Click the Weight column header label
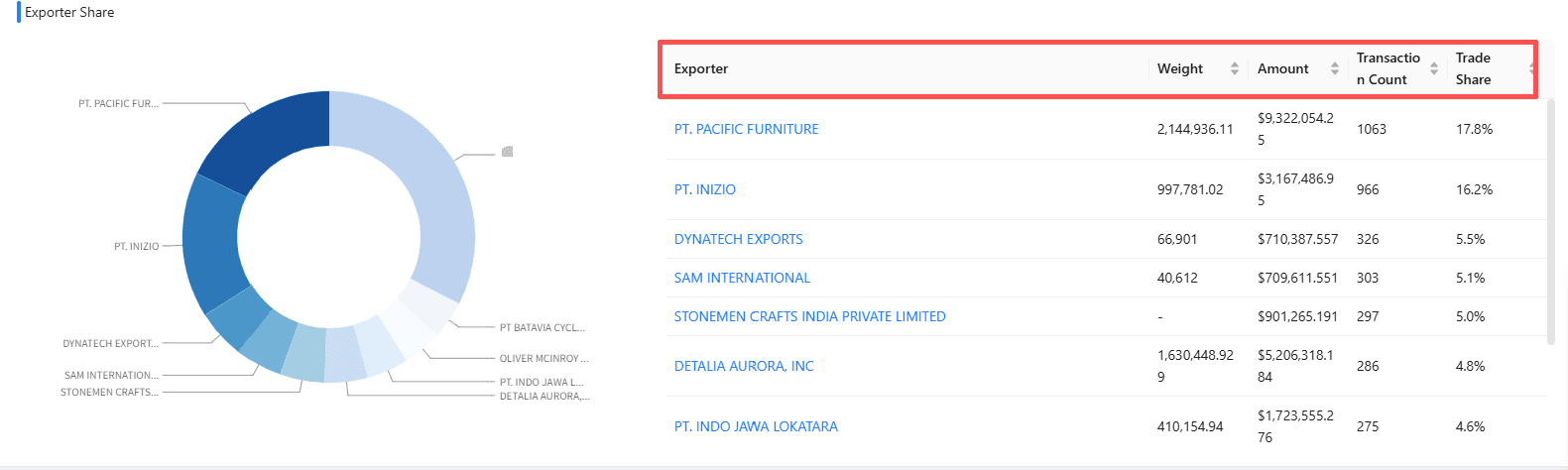Screen dimensions: 1568x470 coord(1180,68)
